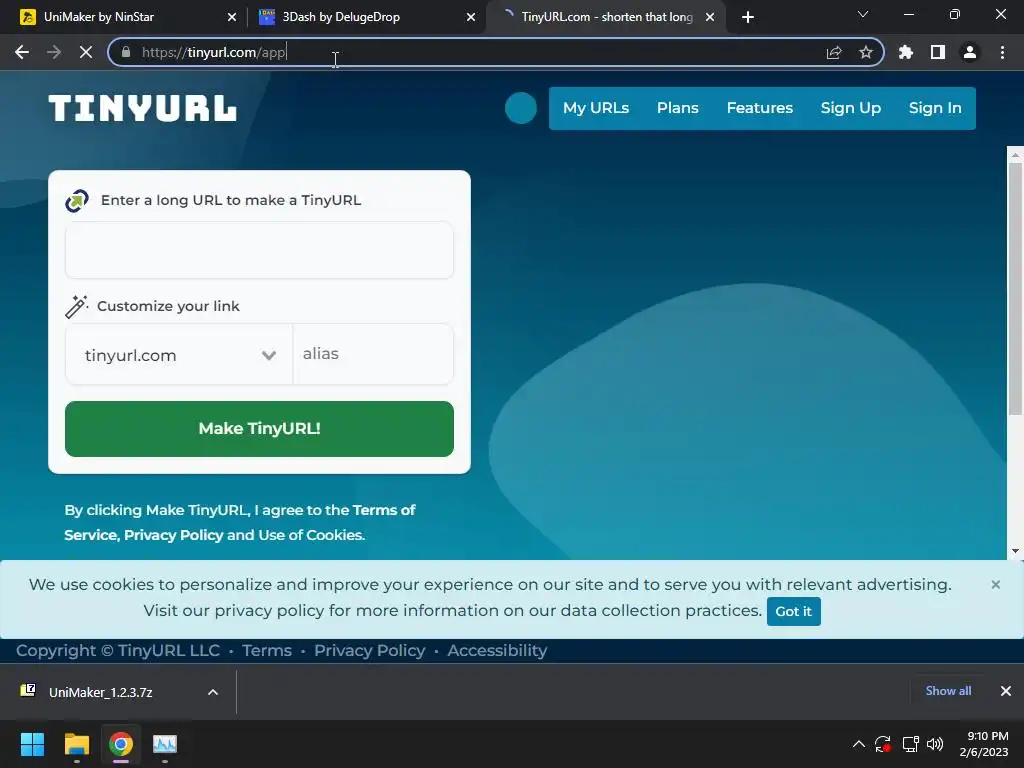Click the magic wand customize icon
Viewport: 1024px width, 768px height.
click(76, 306)
